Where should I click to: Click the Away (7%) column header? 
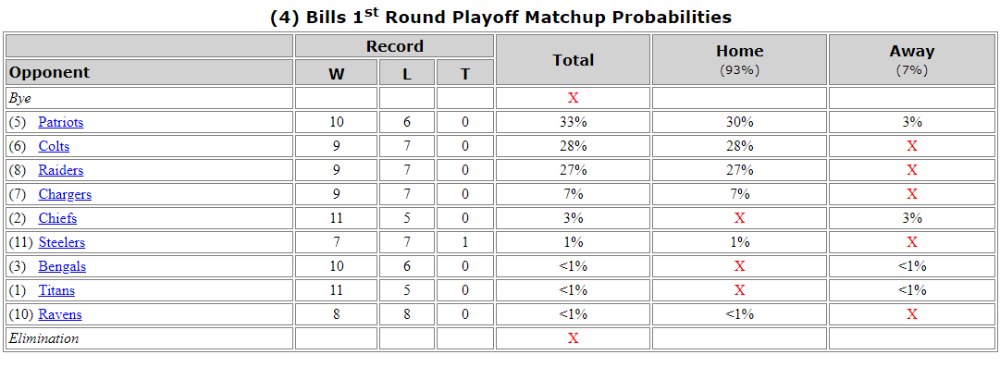(911, 59)
